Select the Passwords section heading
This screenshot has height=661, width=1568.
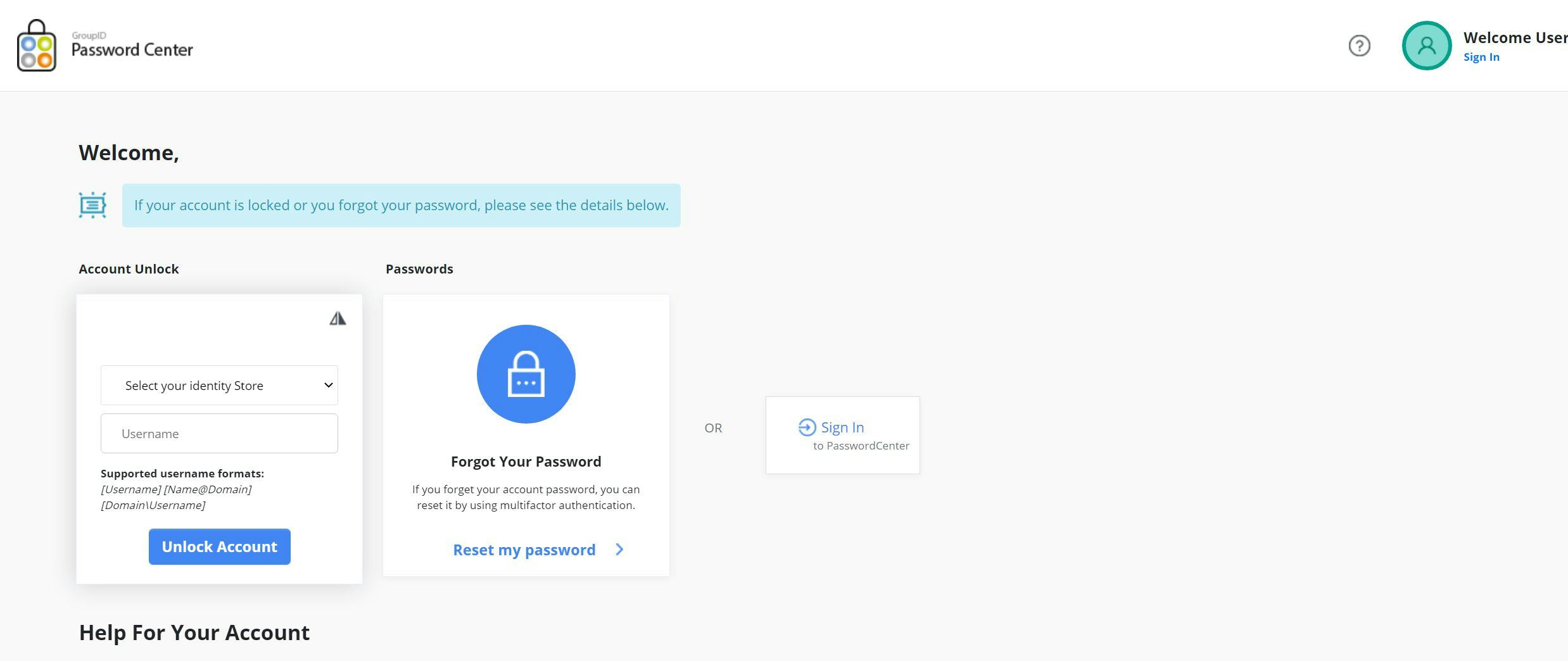click(419, 268)
